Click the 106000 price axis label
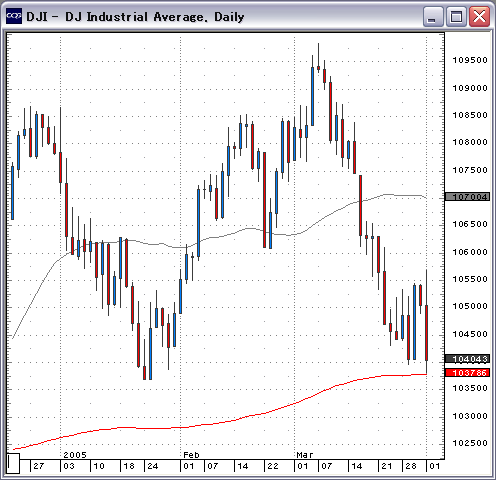496x480 pixels. (x=470, y=252)
